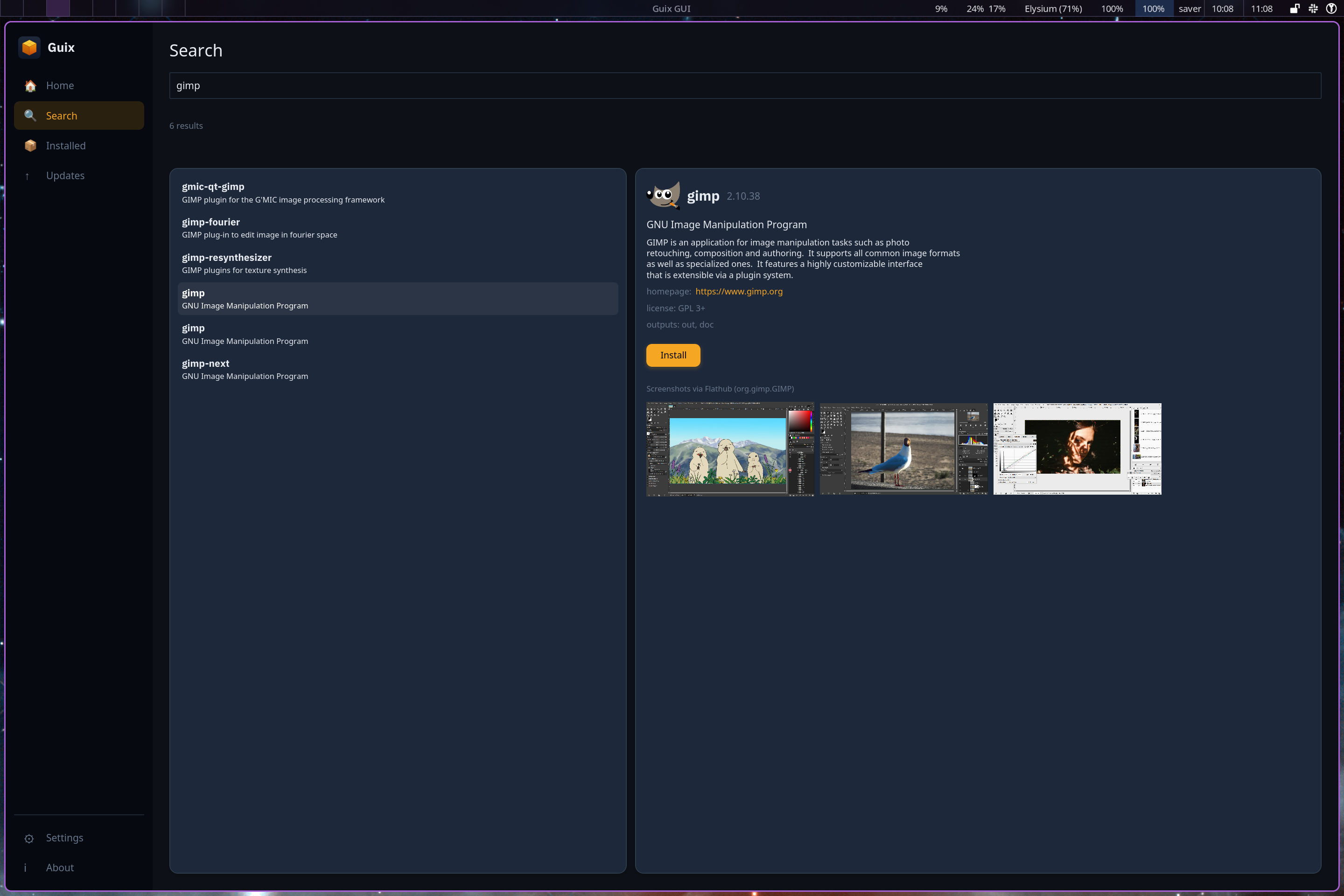This screenshot has height=896, width=1344.
Task: Open the https://www.gimp.org homepage link
Action: [739, 291]
